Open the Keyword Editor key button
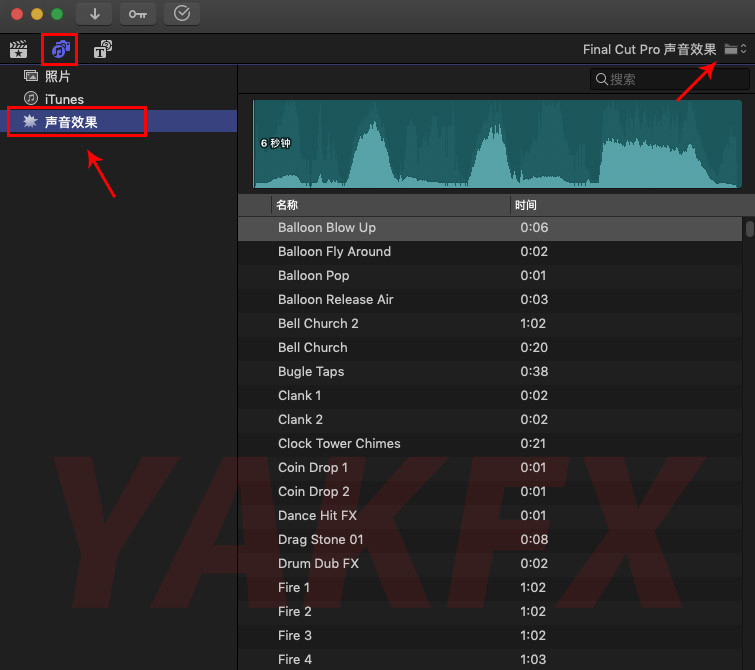 [x=138, y=14]
